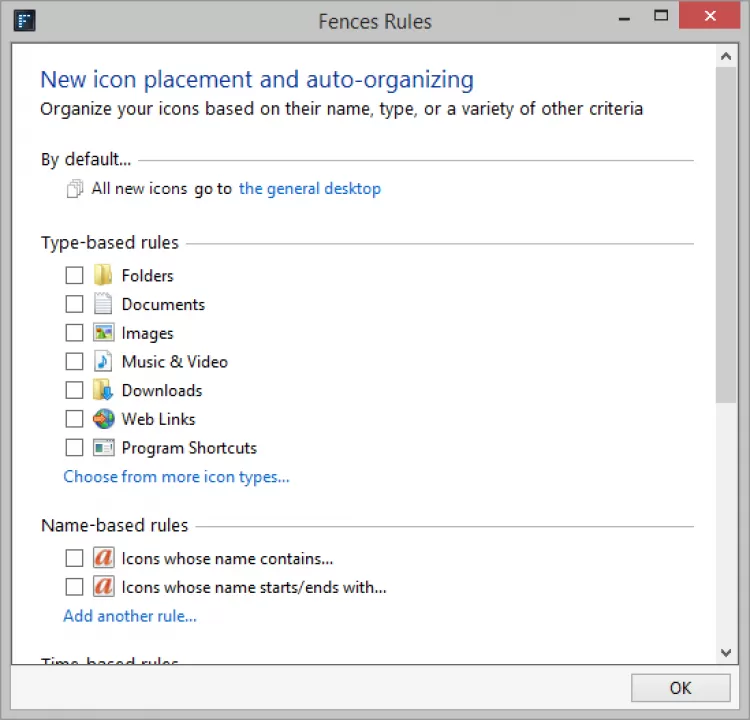
Task: Check the Images type rule
Action: click(74, 333)
